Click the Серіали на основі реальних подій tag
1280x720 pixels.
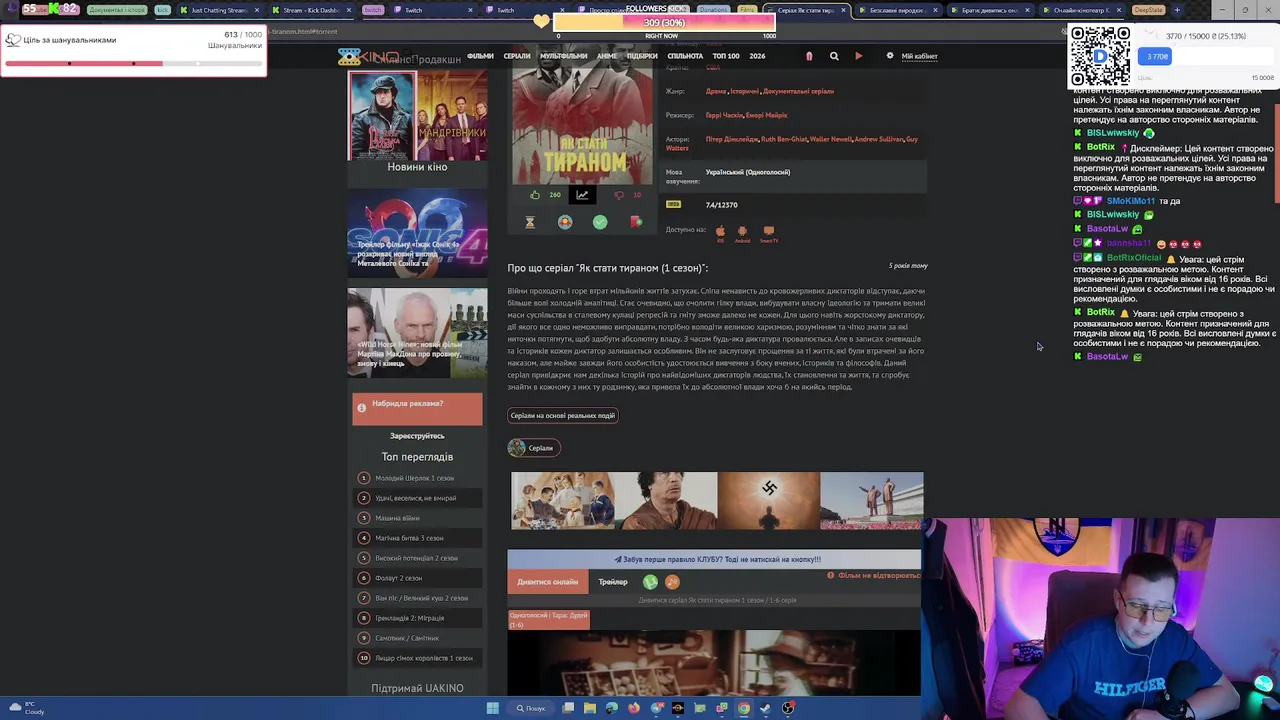(563, 415)
